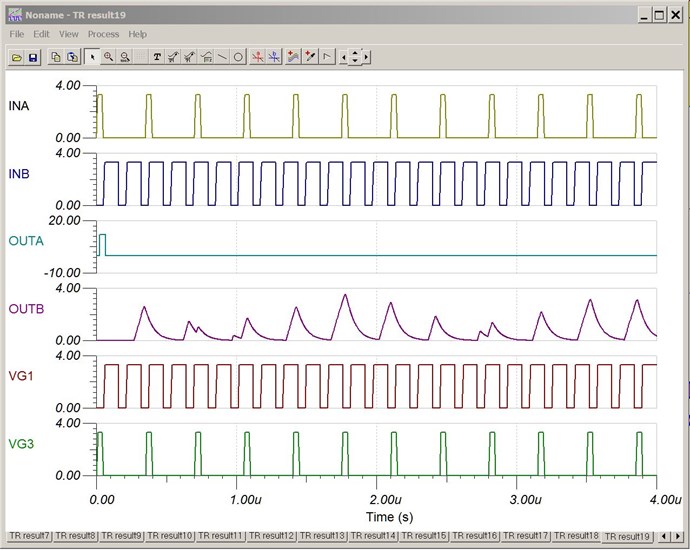Viewport: 690px width, 550px height.
Task: Click the Save diskette icon
Action: pyautogui.click(x=33, y=57)
